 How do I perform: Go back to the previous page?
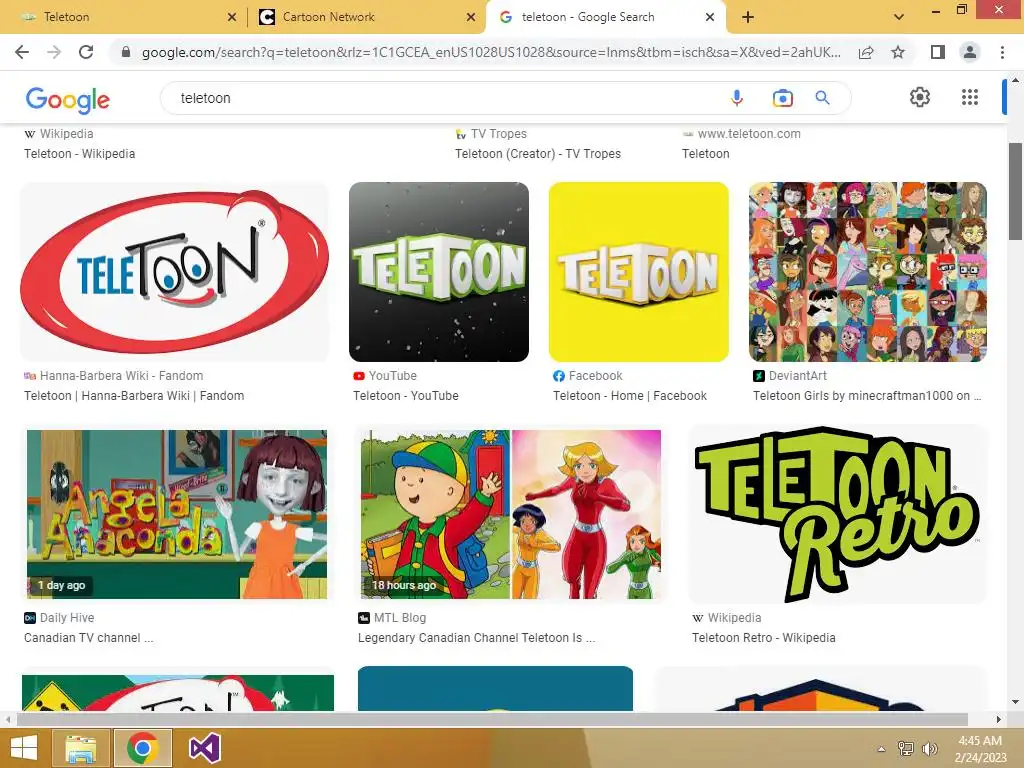point(22,52)
